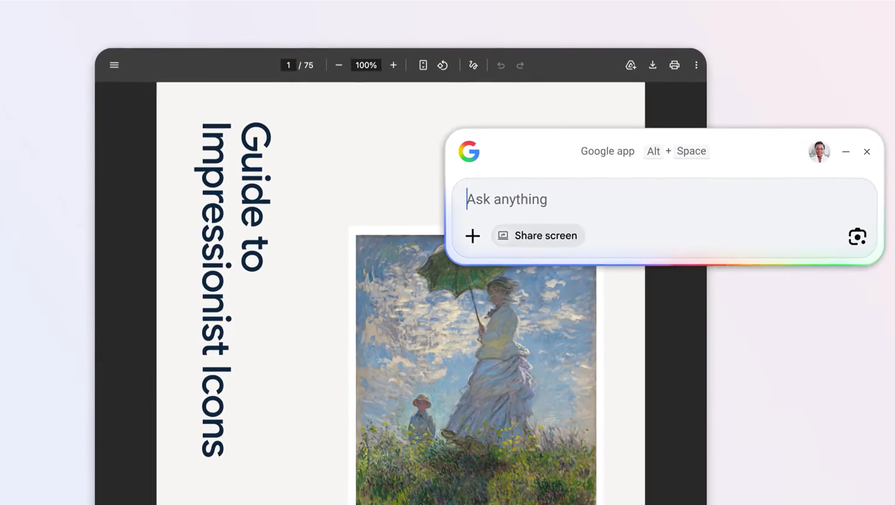
Task: Open Google Lens camera search icon
Action: coord(857,236)
